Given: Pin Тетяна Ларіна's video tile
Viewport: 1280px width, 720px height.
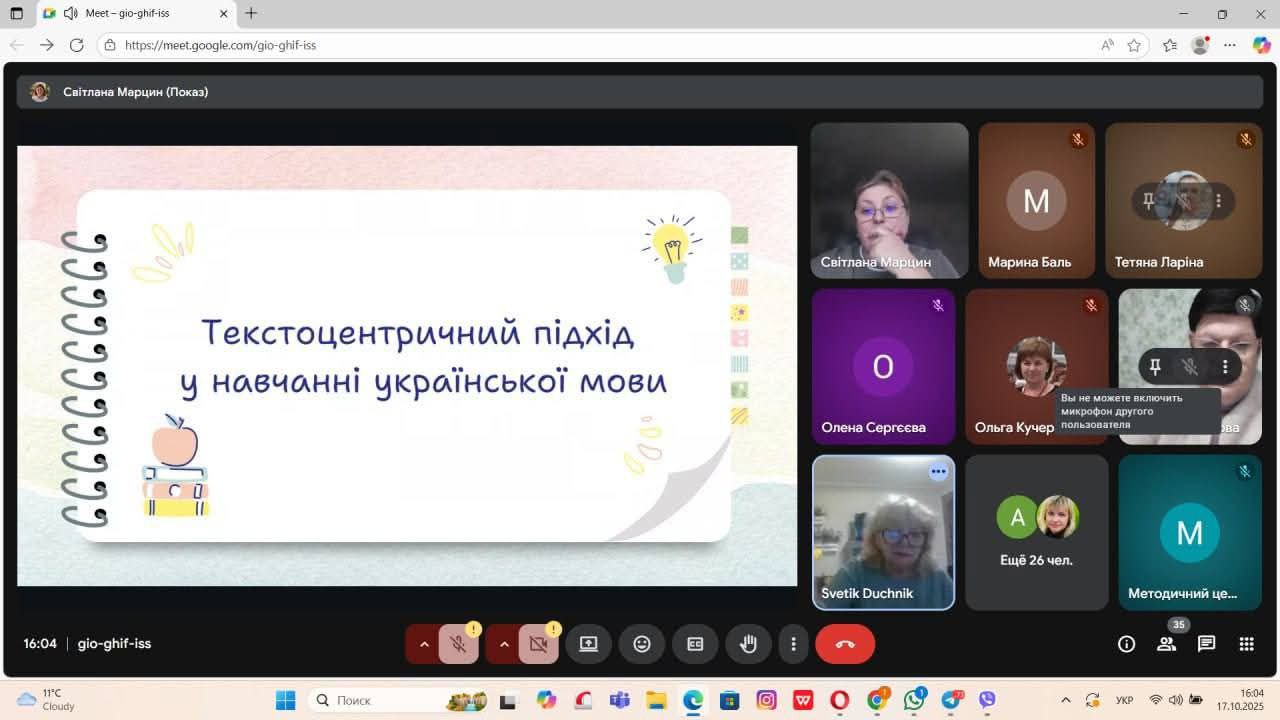Looking at the screenshot, I should (1148, 201).
